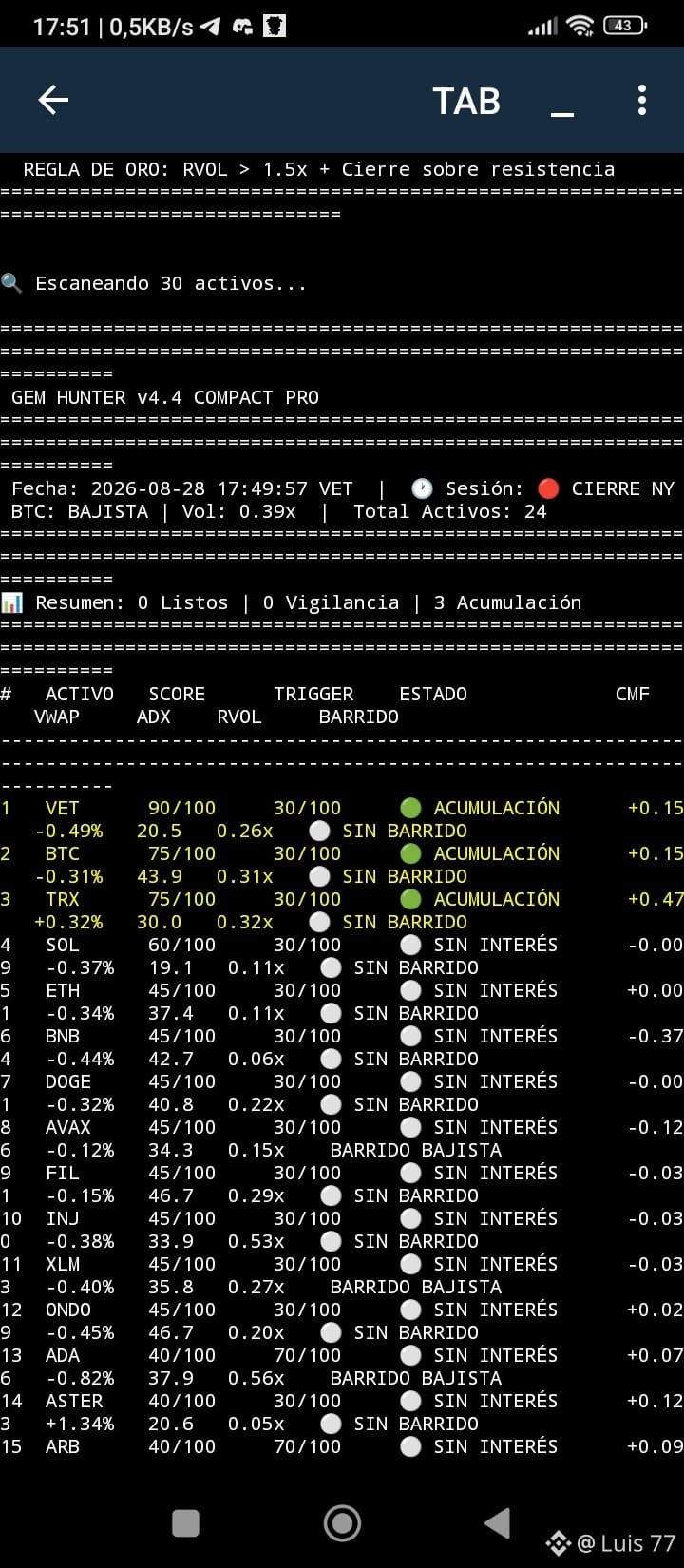The image size is (684, 1568).
Task: Select SOL score 60/100
Action: (x=182, y=945)
